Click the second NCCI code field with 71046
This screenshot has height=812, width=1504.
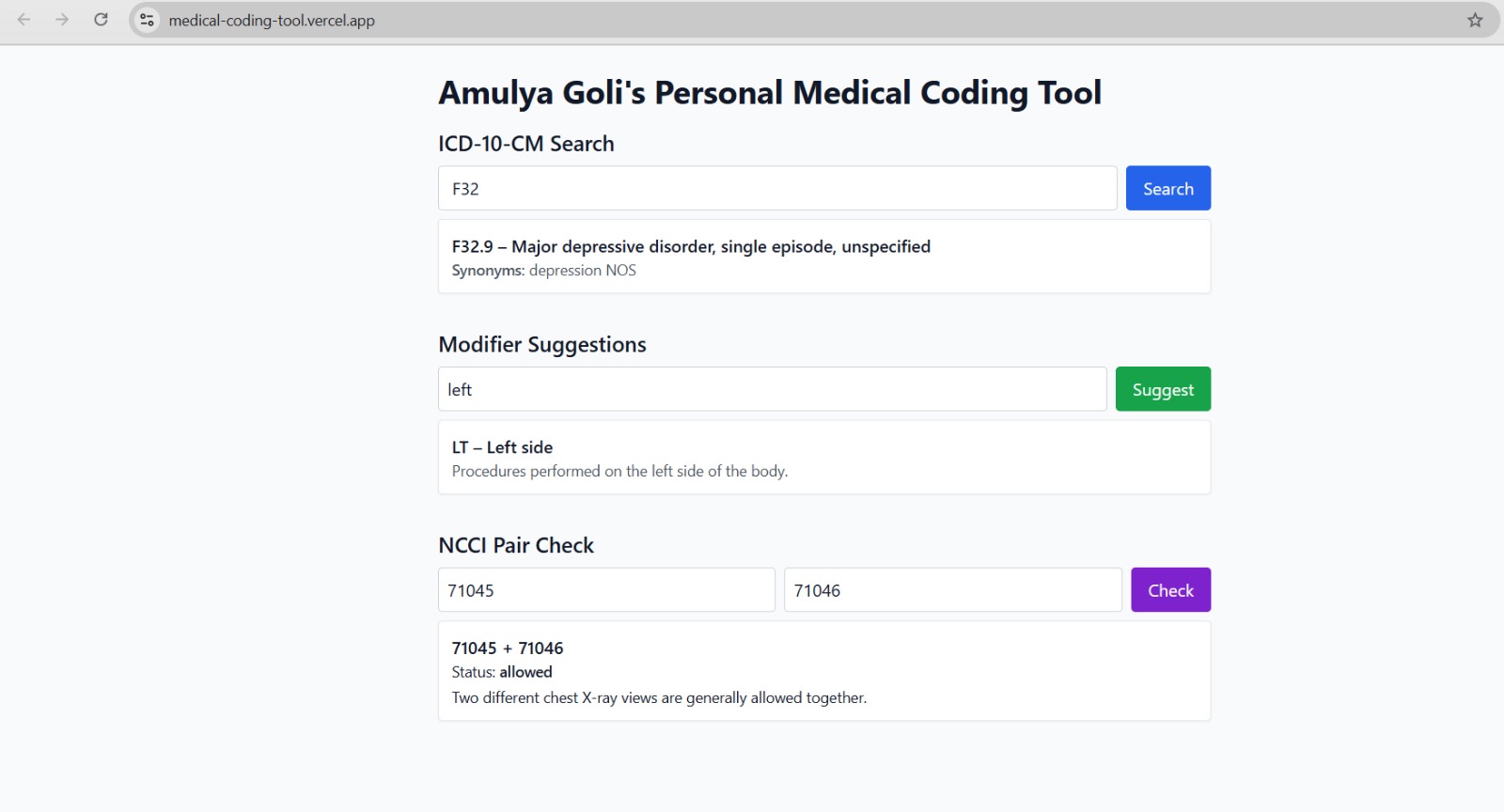pyautogui.click(x=952, y=589)
